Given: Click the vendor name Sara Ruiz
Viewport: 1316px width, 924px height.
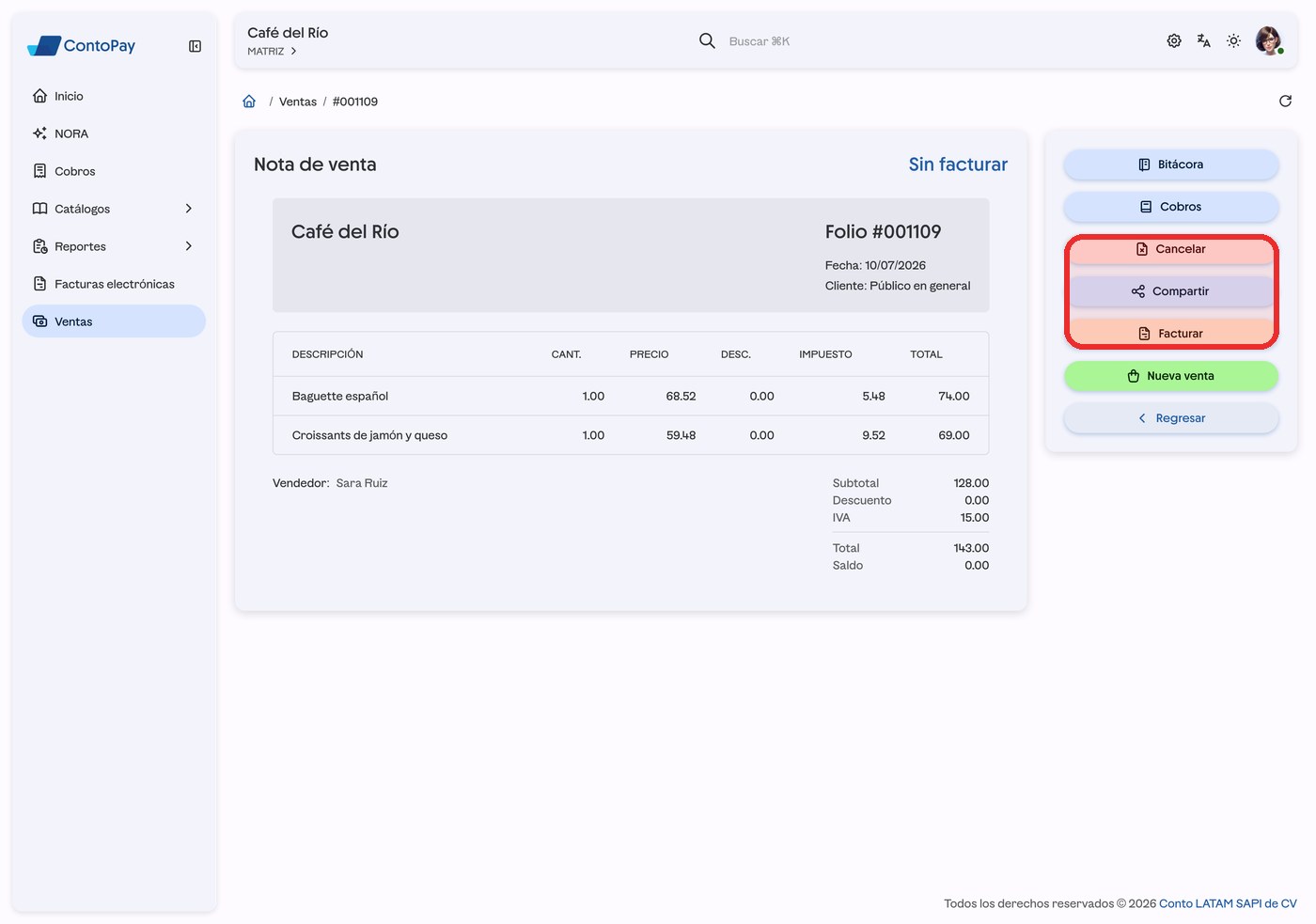Looking at the screenshot, I should pyautogui.click(x=362, y=483).
